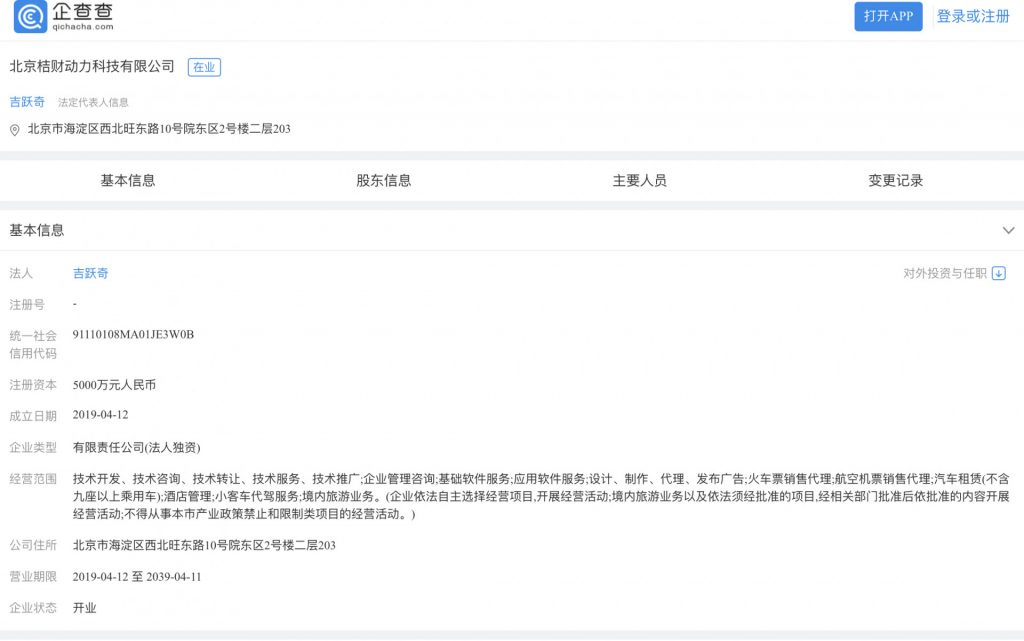Click the 5000万元人民币 registered capital value
The width and height of the screenshot is (1024, 641).
click(114, 384)
